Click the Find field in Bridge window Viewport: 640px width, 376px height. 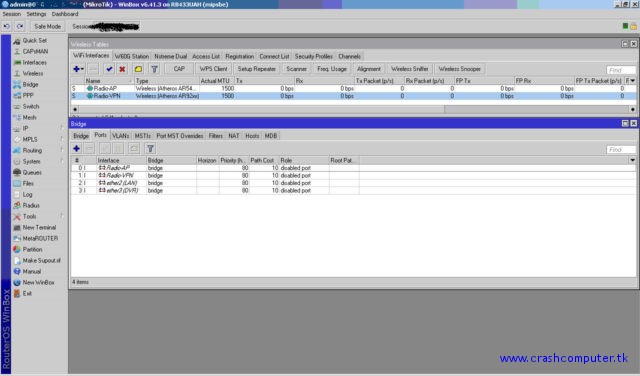point(621,149)
